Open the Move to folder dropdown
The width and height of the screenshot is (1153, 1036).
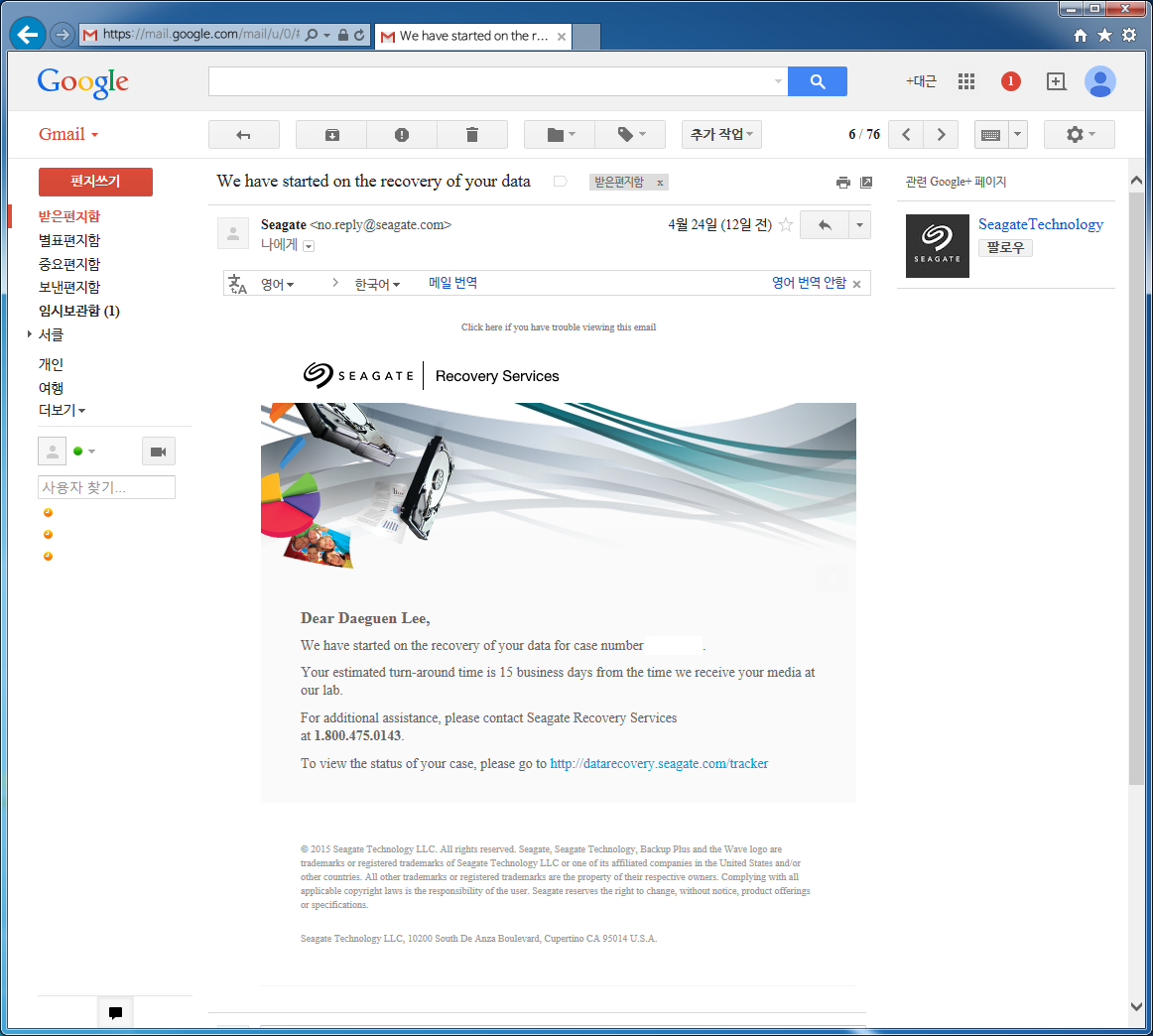tap(560, 135)
